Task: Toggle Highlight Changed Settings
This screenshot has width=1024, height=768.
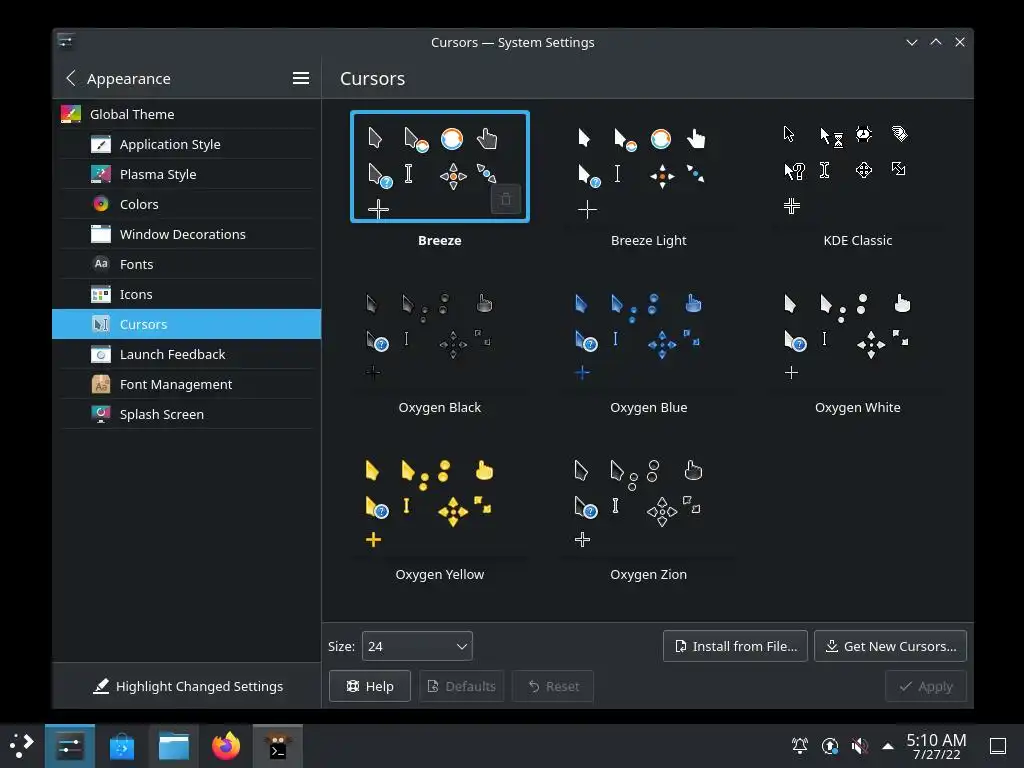Action: (187, 686)
